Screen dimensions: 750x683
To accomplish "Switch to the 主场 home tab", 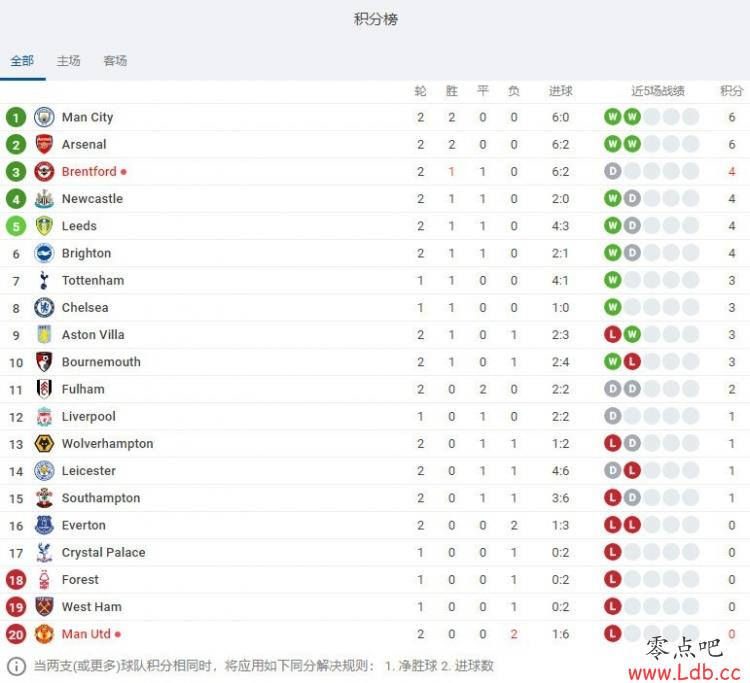I will pos(68,61).
